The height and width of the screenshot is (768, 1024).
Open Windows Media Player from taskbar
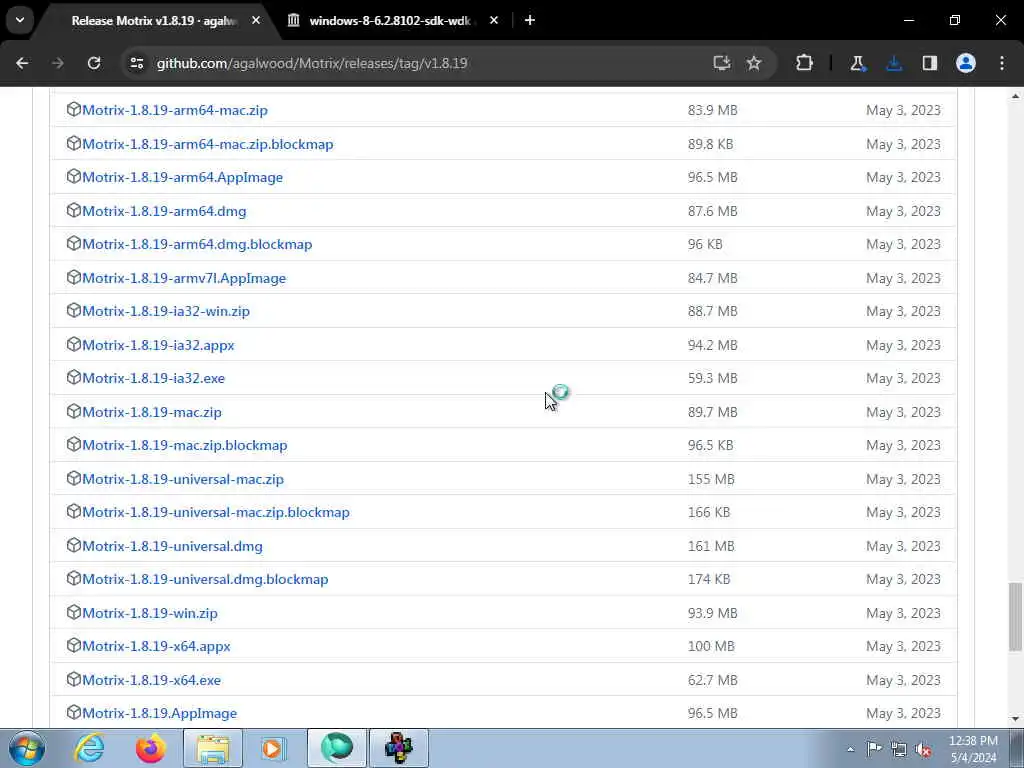tap(273, 748)
